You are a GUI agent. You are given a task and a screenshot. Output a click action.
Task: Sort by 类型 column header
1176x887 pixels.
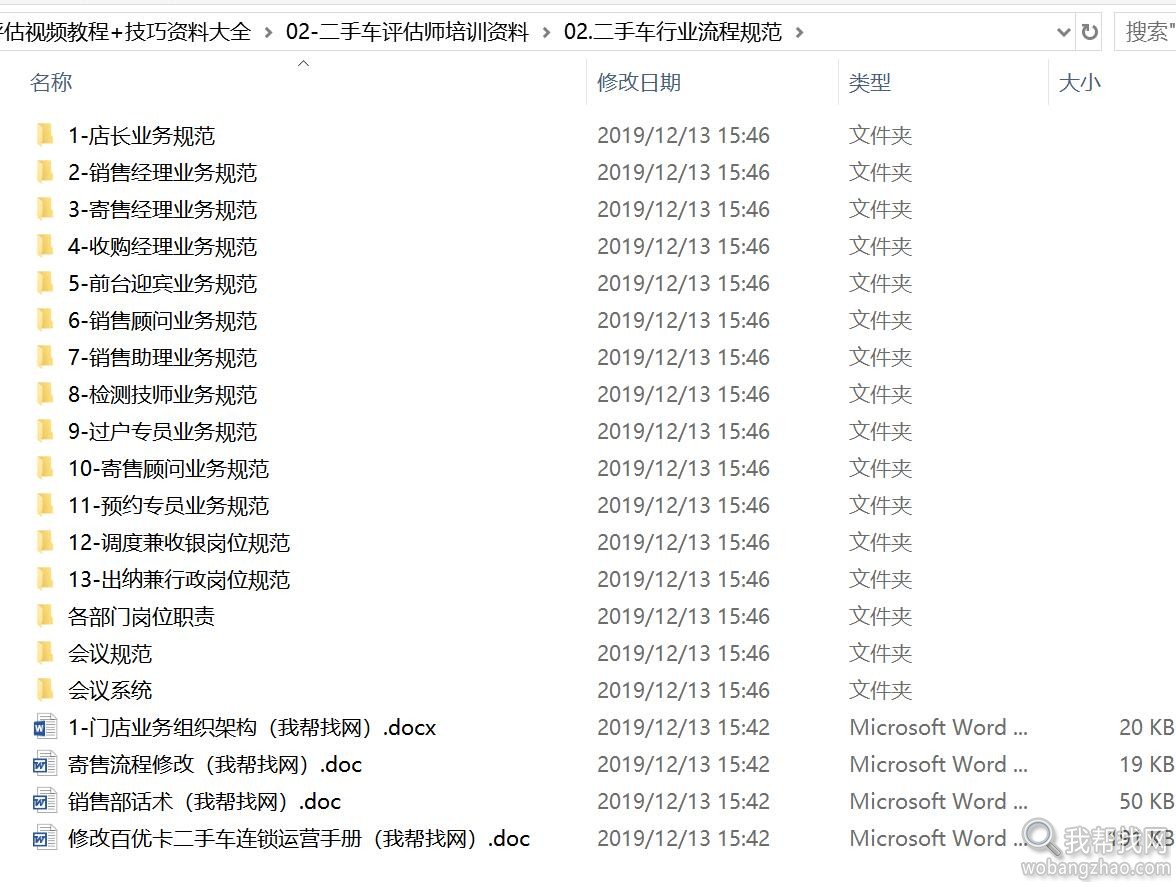point(869,82)
